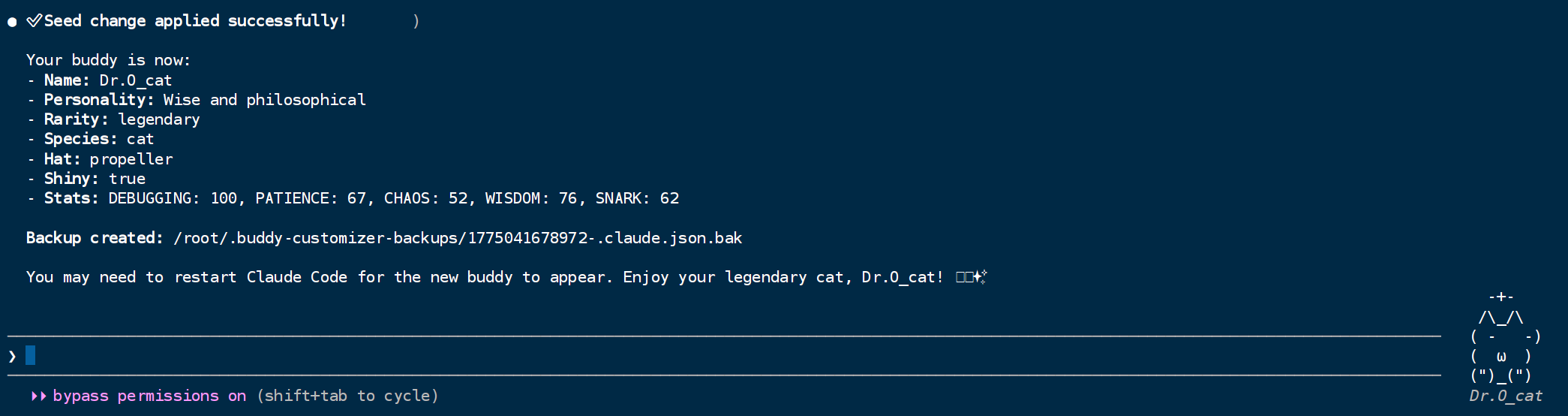Click the prompt chevron arrow
Screen dimensions: 1568x416
[12, 356]
